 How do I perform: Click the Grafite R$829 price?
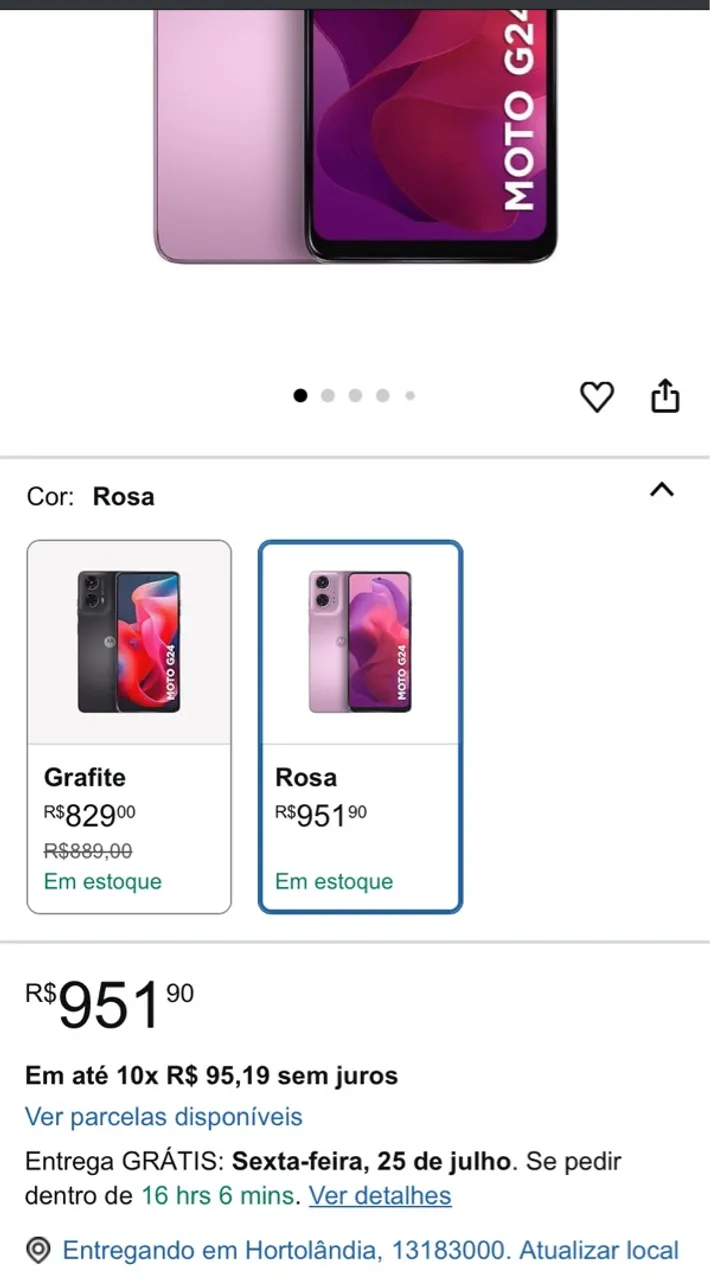pyautogui.click(x=90, y=815)
